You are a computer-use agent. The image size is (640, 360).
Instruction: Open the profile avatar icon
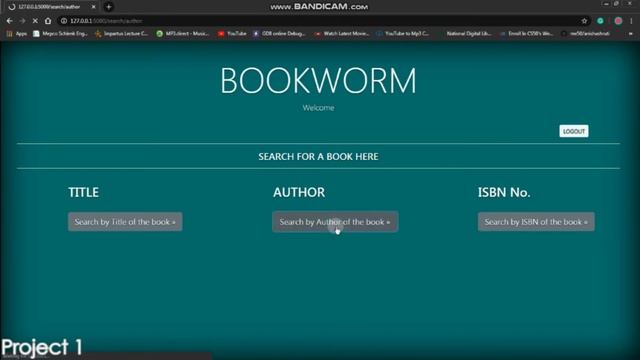click(x=618, y=21)
